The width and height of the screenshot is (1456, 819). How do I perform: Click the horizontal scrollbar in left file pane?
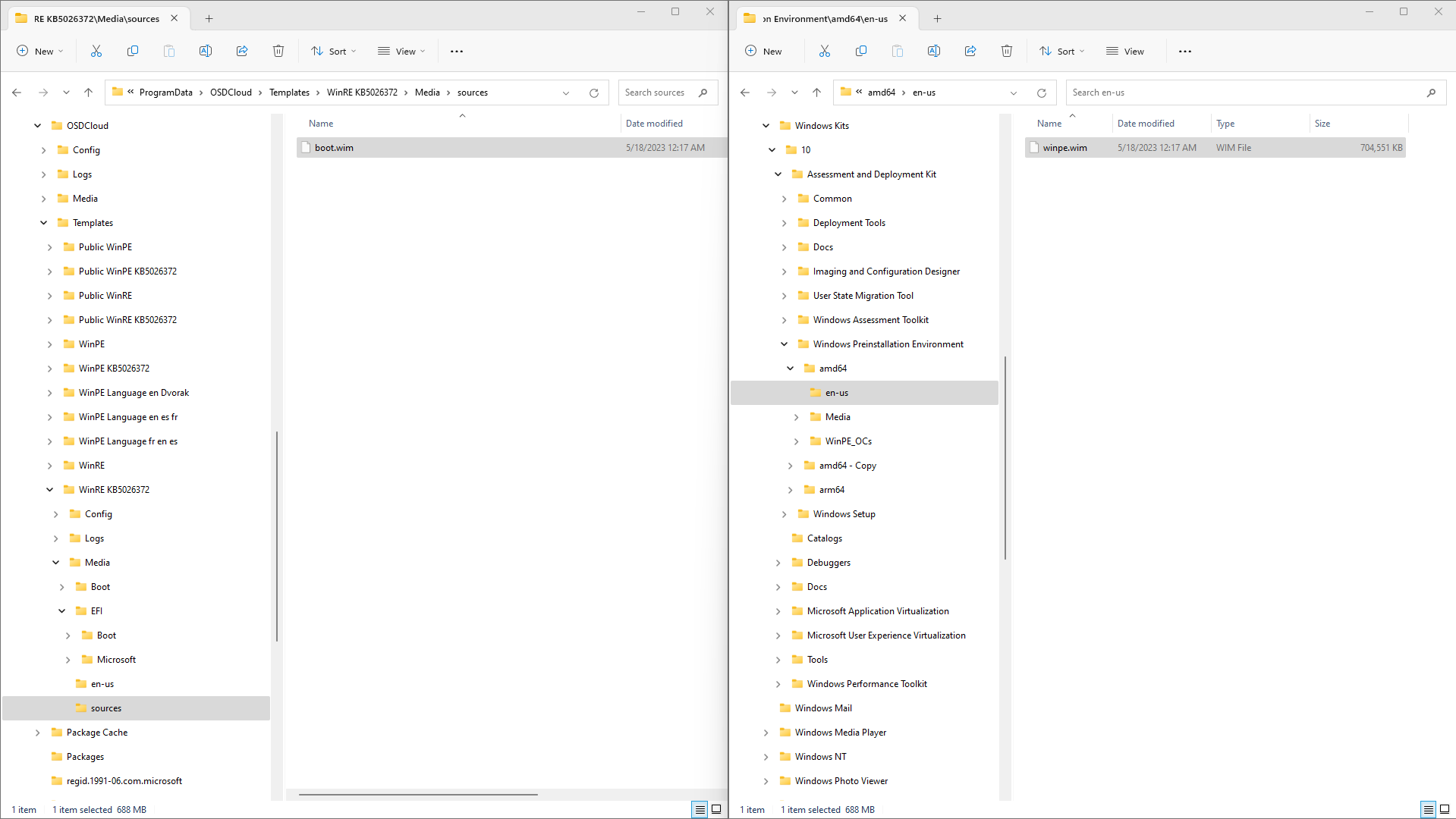pos(418,794)
